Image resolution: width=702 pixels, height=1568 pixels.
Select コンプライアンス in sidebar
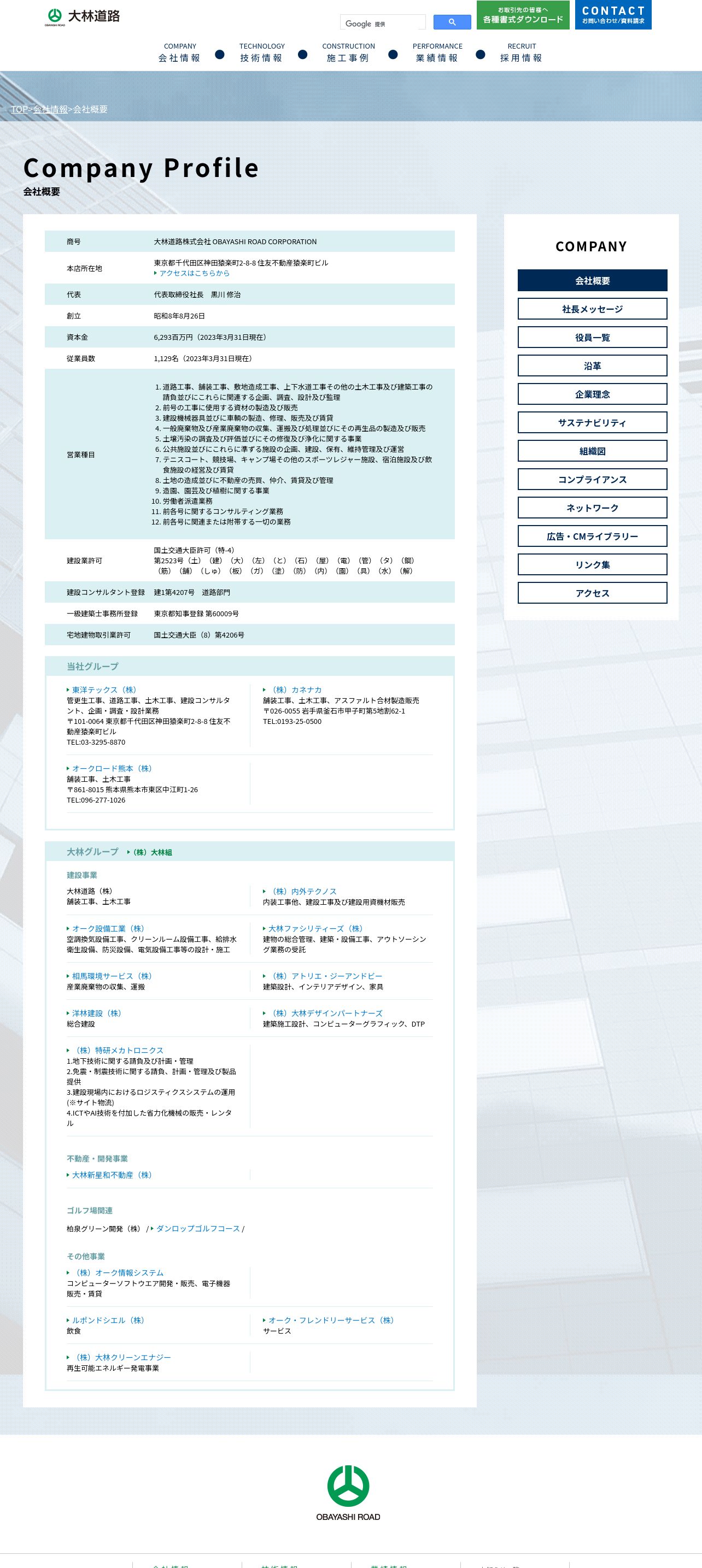(x=592, y=479)
